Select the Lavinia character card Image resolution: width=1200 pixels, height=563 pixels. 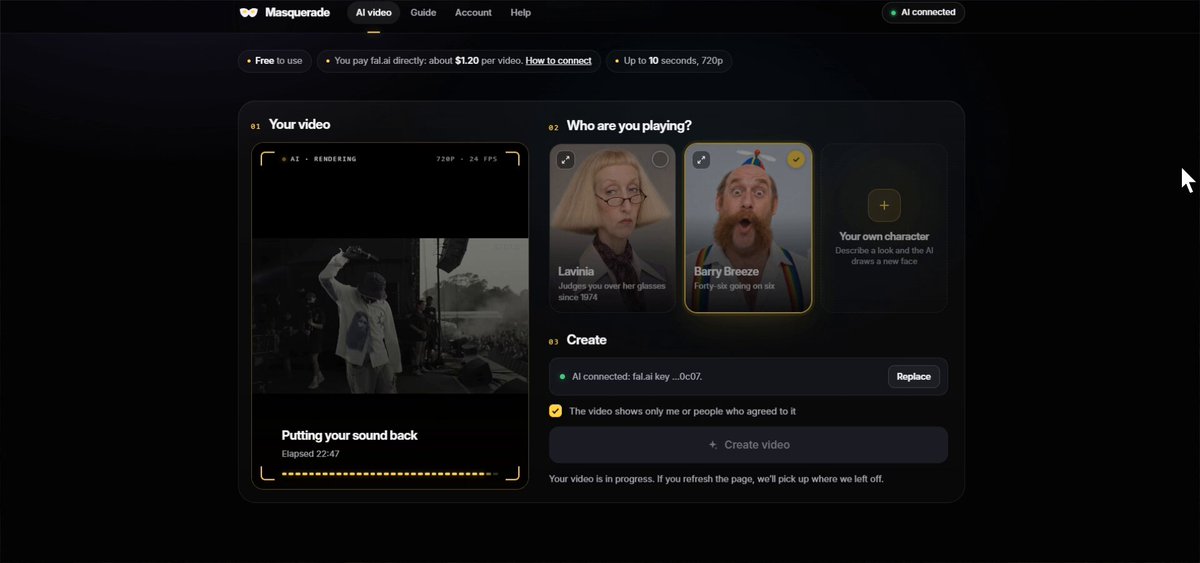point(612,228)
